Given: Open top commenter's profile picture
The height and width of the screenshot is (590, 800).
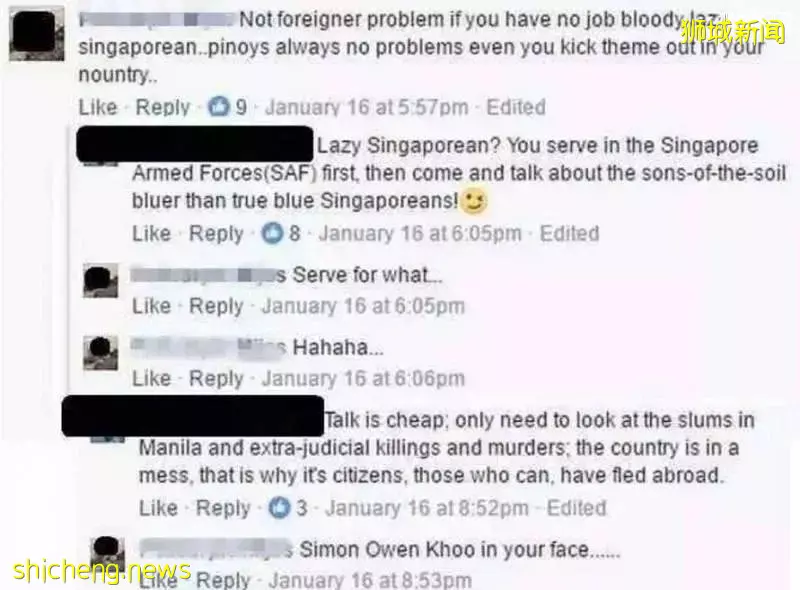Looking at the screenshot, I should tap(37, 34).
